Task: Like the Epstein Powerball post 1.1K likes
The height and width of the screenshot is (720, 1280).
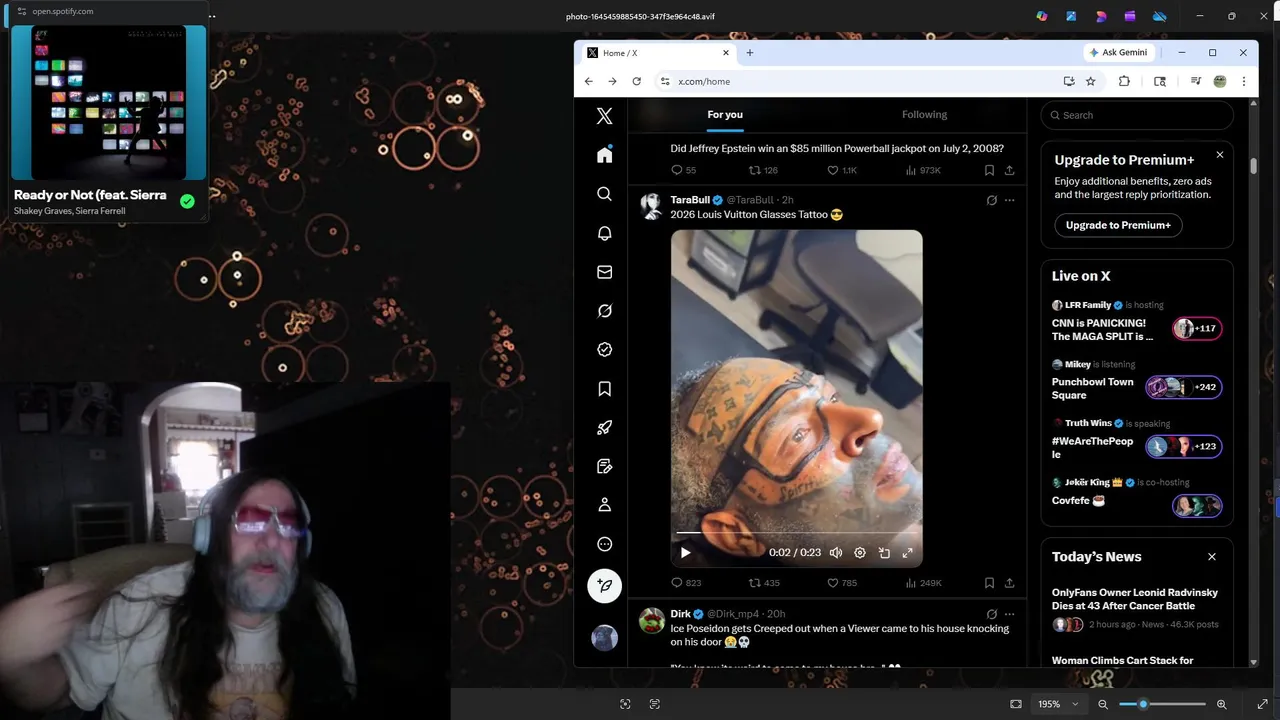Action: pyautogui.click(x=842, y=170)
